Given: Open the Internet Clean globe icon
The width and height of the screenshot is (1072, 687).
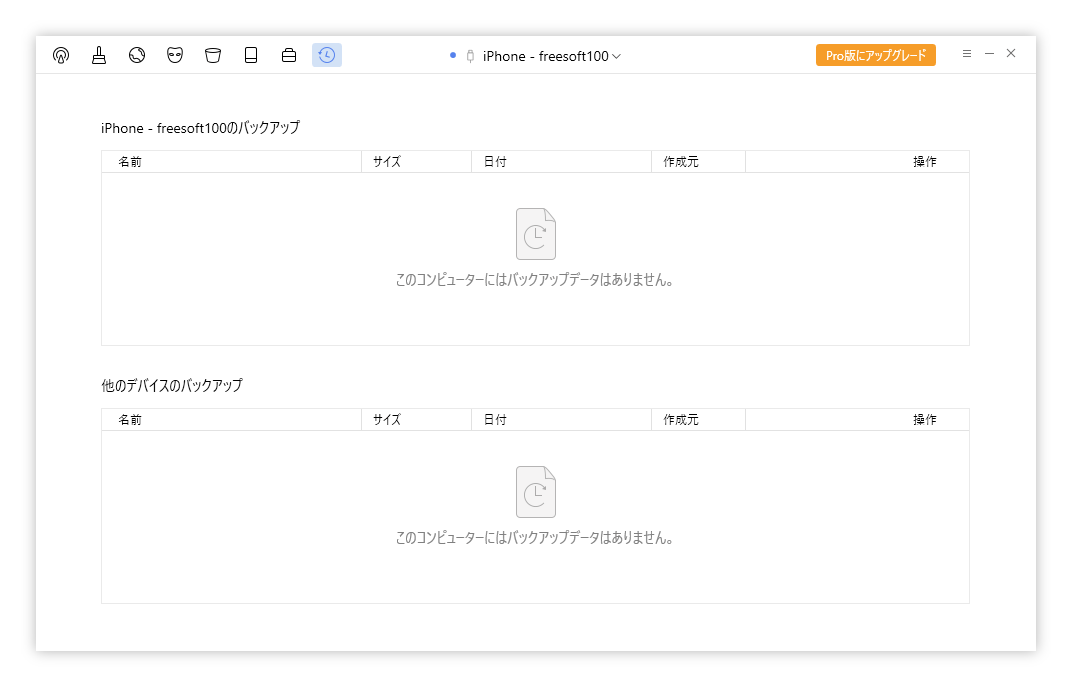Looking at the screenshot, I should [137, 55].
